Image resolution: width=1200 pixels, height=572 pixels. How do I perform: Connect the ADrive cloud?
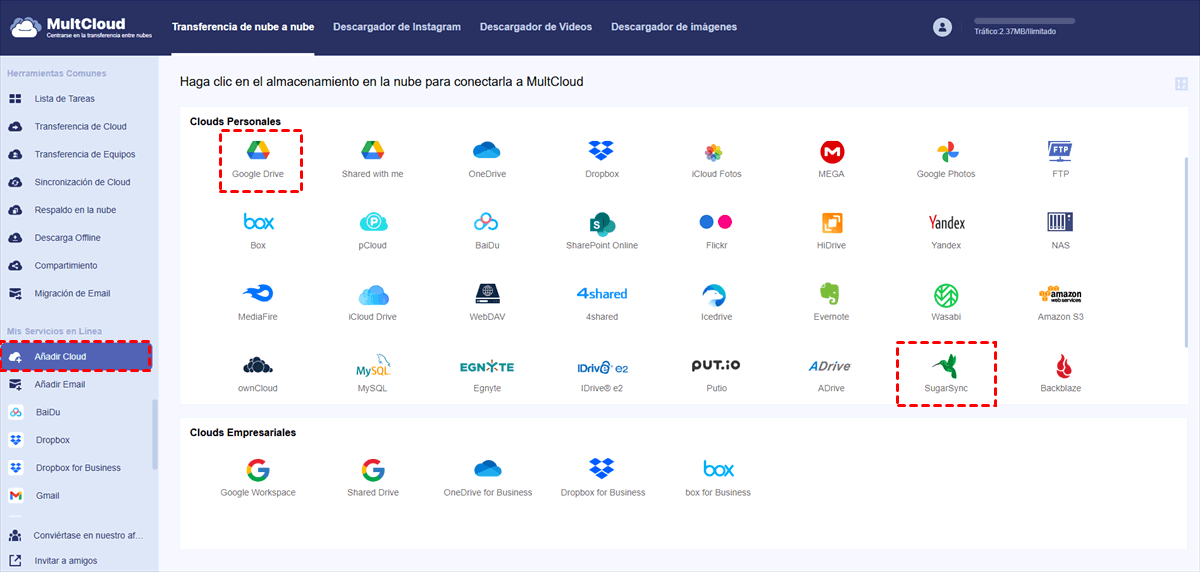[x=831, y=374]
